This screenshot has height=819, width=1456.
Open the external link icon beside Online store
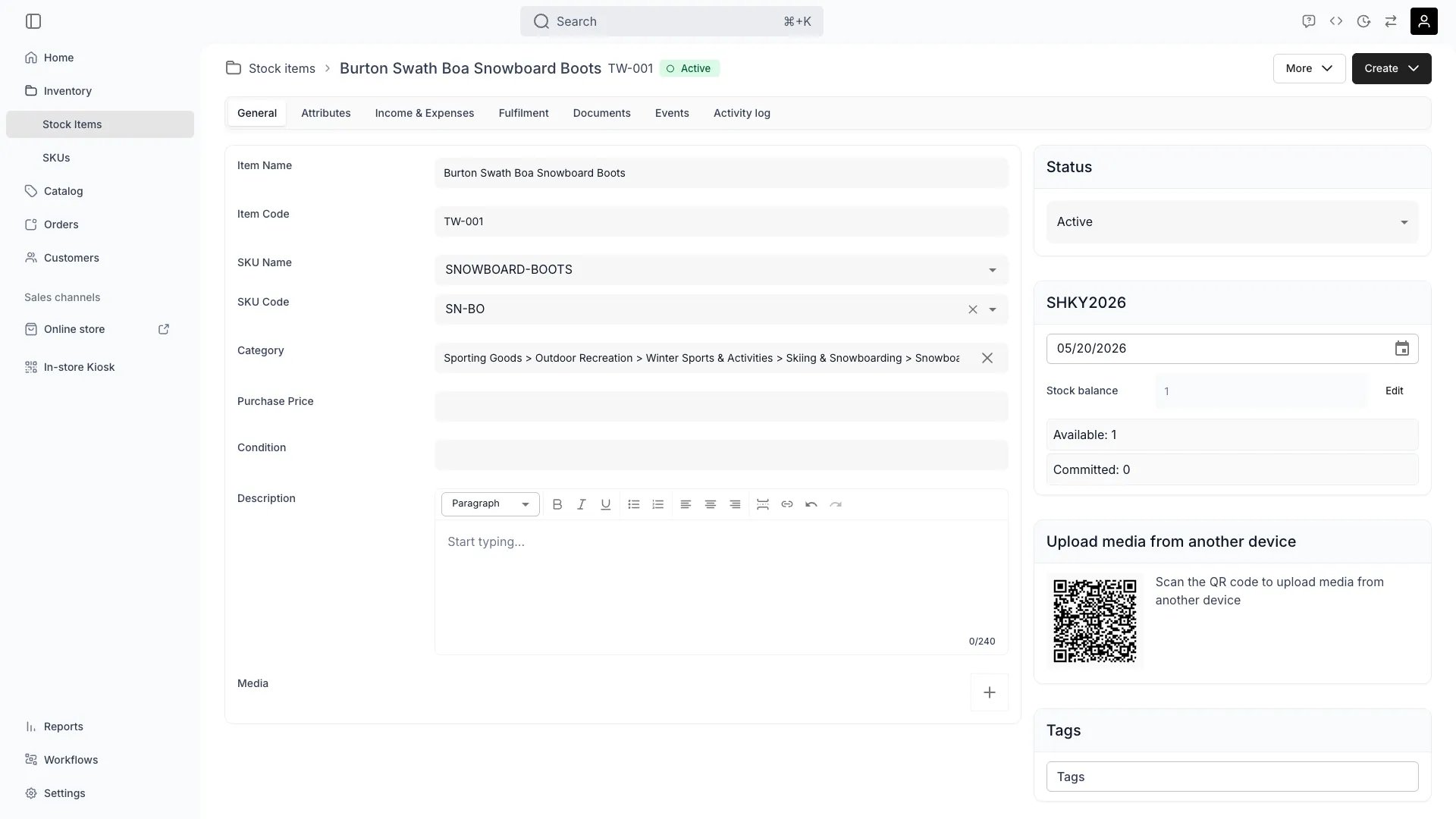pyautogui.click(x=164, y=329)
